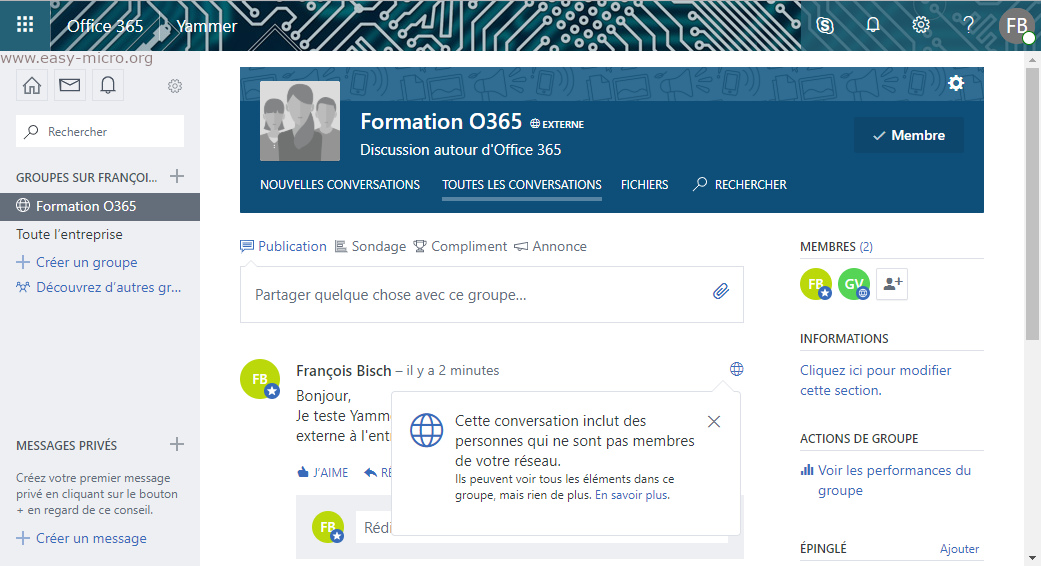Viewport: 1041px width, 566px height.
Task: Click RECHERCHER in group banner
Action: tap(740, 184)
